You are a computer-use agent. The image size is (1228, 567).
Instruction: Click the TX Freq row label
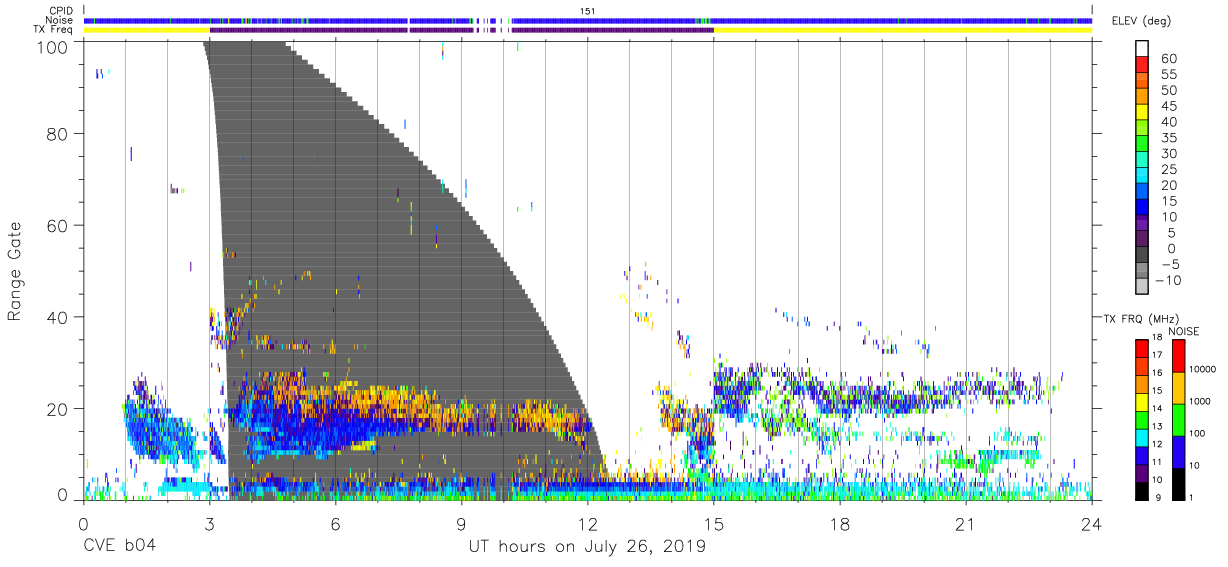click(x=55, y=30)
